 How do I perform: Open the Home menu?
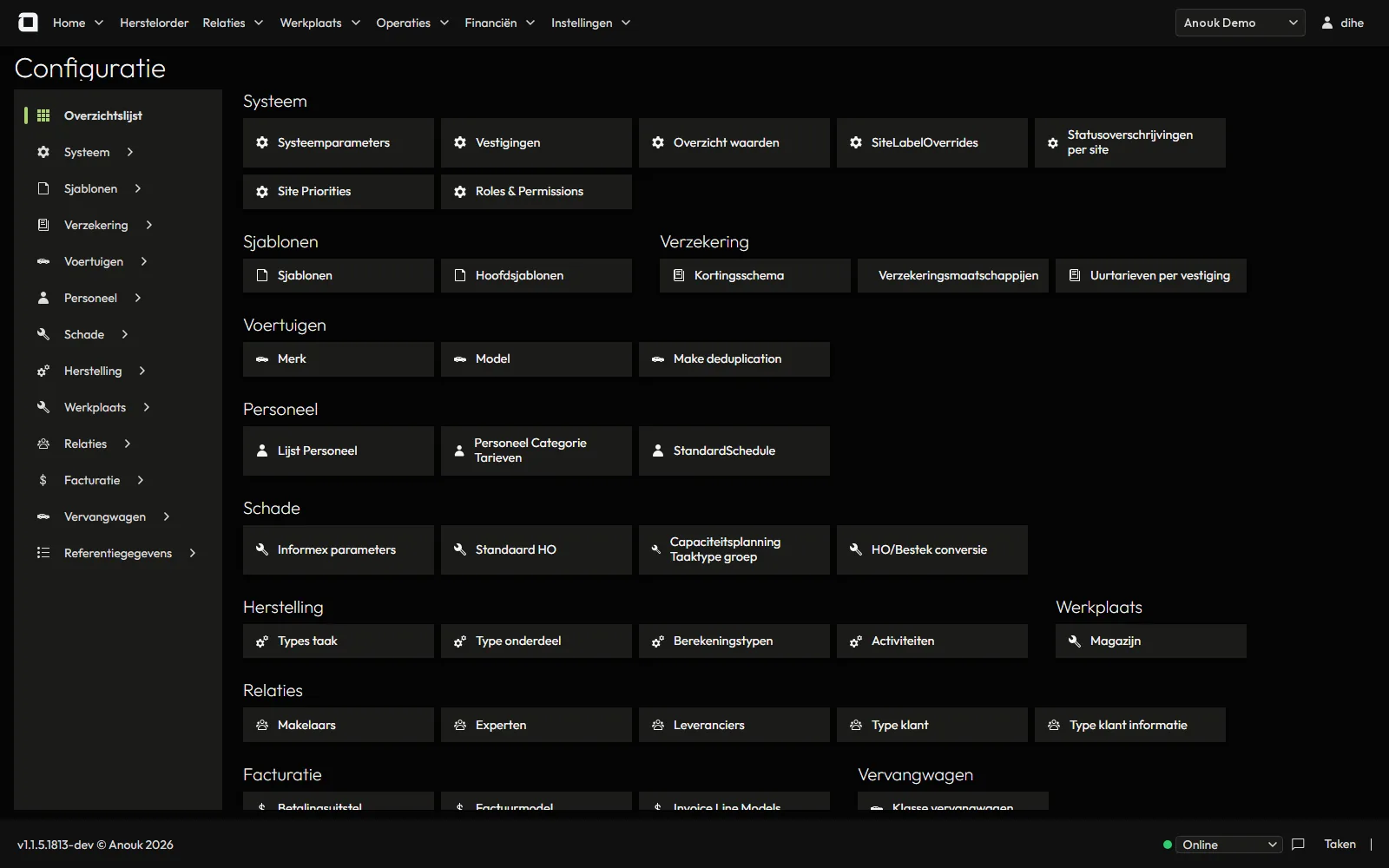[78, 23]
